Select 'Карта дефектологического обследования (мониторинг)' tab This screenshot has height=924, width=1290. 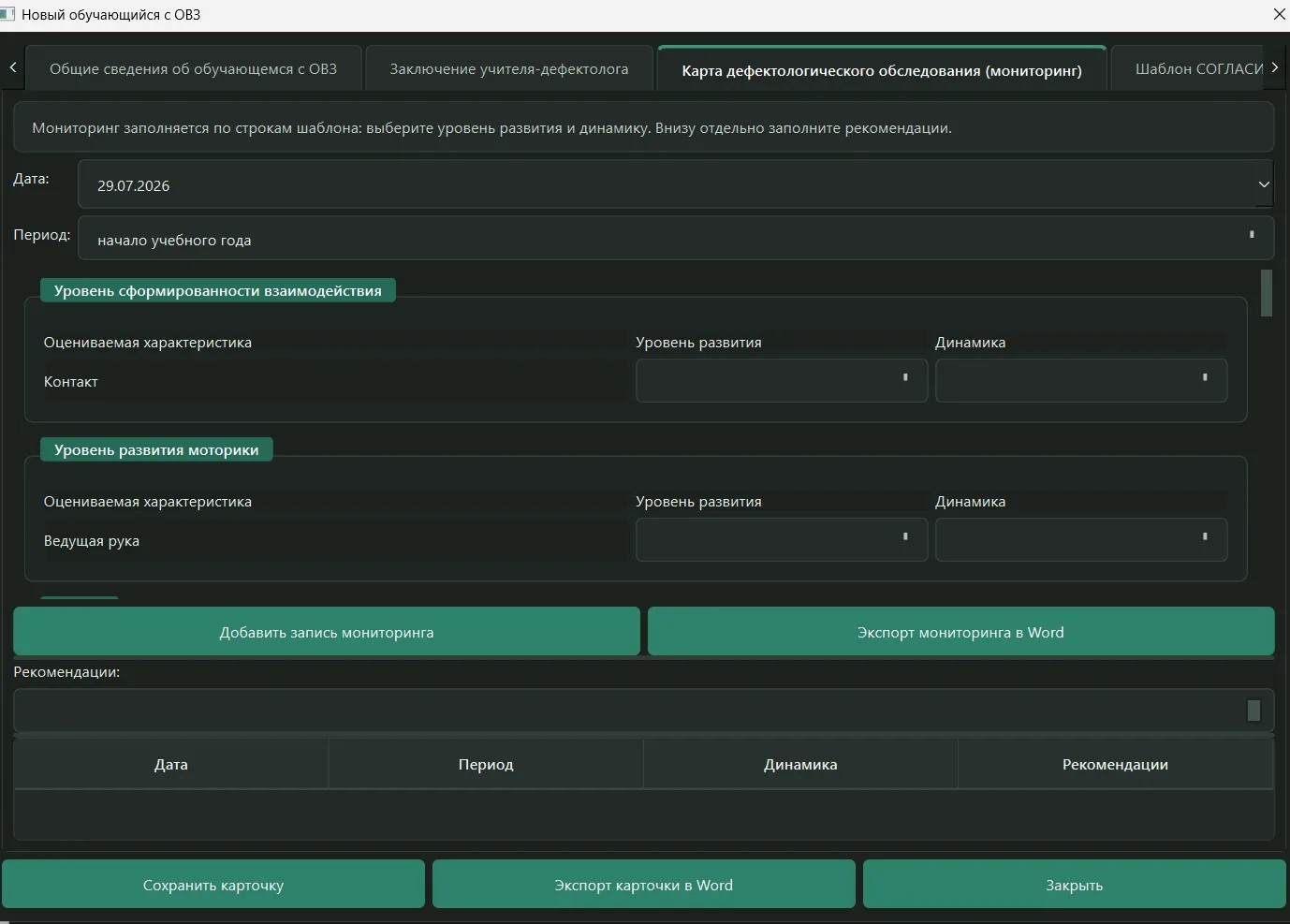point(882,69)
